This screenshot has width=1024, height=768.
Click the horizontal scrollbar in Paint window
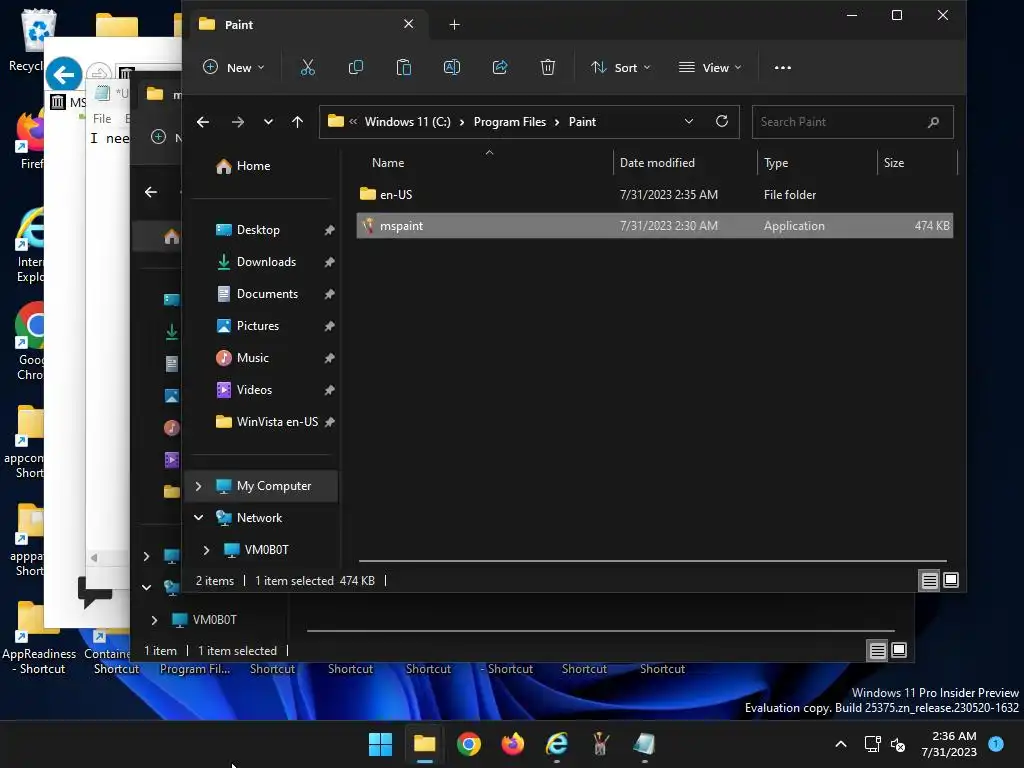click(652, 560)
